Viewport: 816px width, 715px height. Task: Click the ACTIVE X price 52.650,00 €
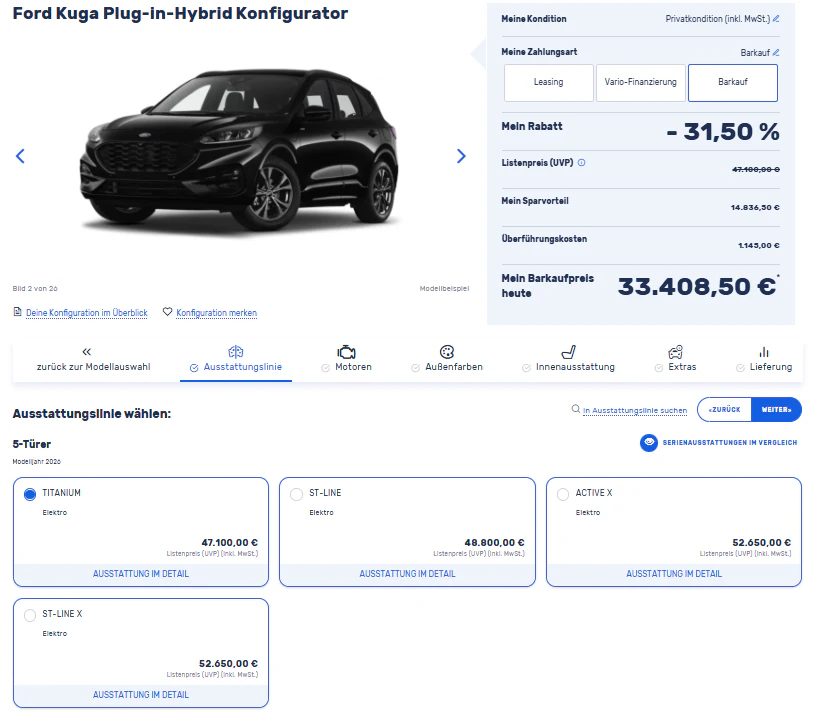click(761, 543)
